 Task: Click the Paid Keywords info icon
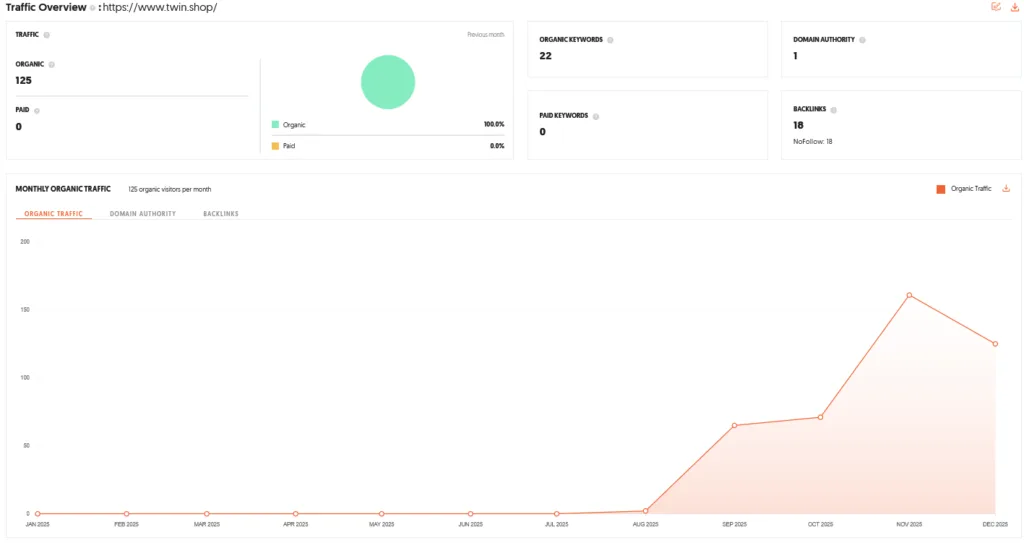click(x=596, y=116)
